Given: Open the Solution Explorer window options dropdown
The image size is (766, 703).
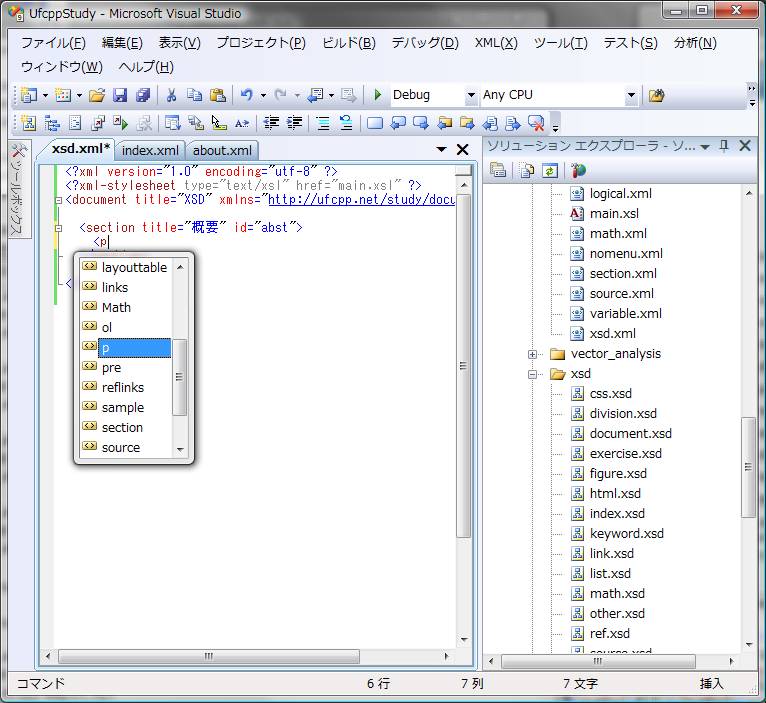Looking at the screenshot, I should click(705, 147).
